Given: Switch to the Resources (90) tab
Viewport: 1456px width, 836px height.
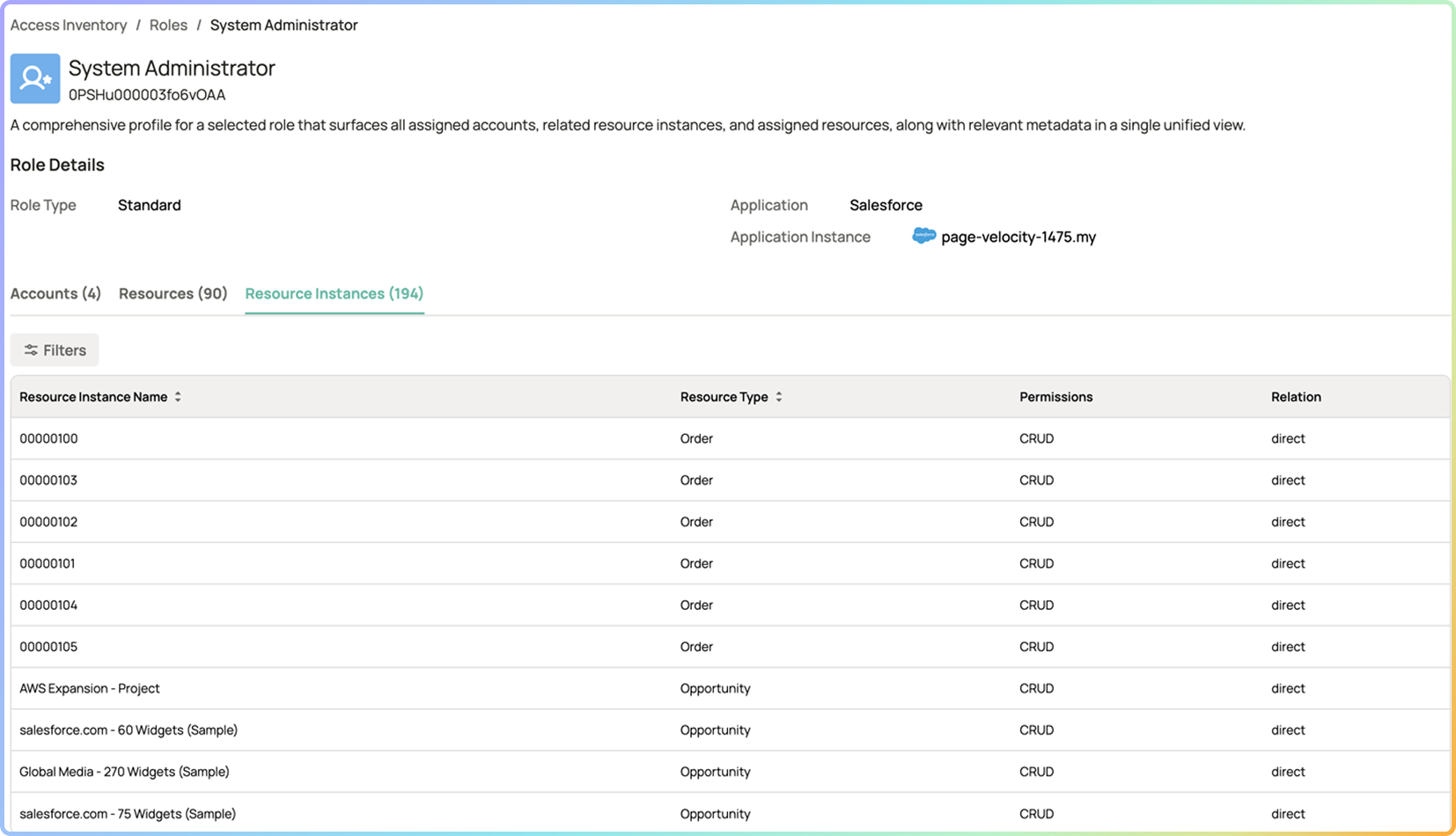Looking at the screenshot, I should pyautogui.click(x=173, y=293).
